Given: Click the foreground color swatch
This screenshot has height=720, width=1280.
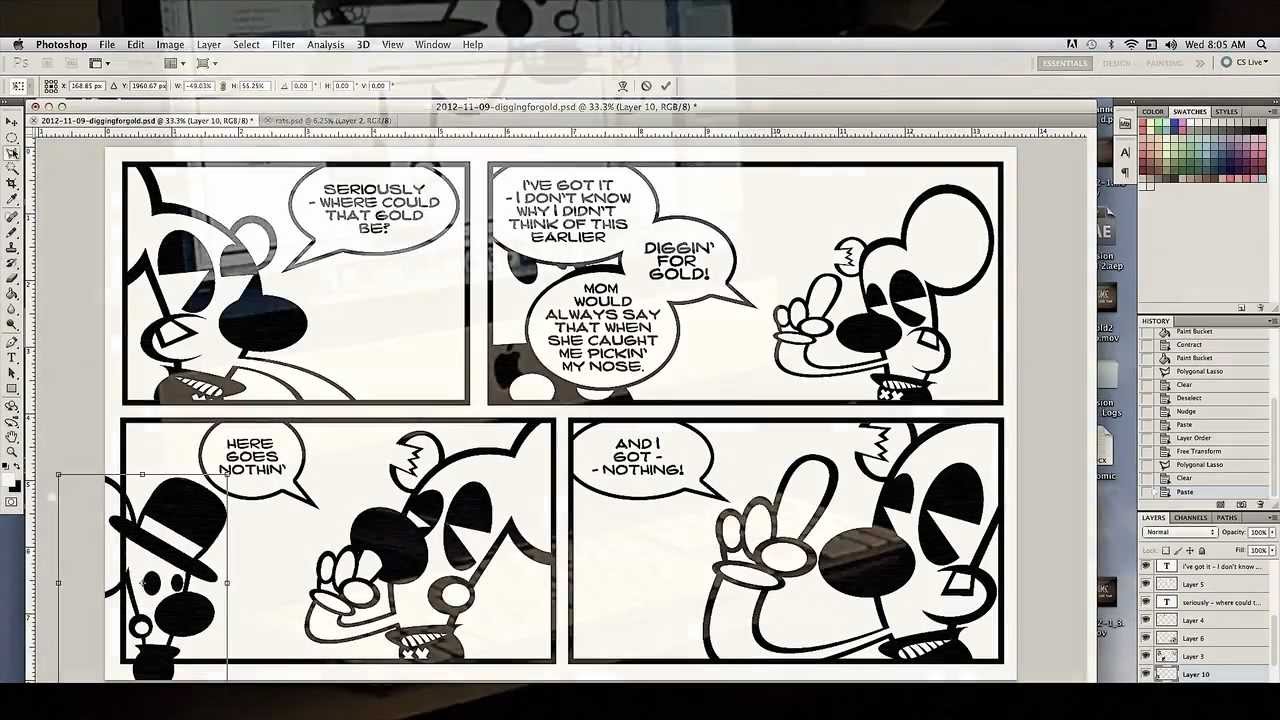Looking at the screenshot, I should tap(6, 479).
